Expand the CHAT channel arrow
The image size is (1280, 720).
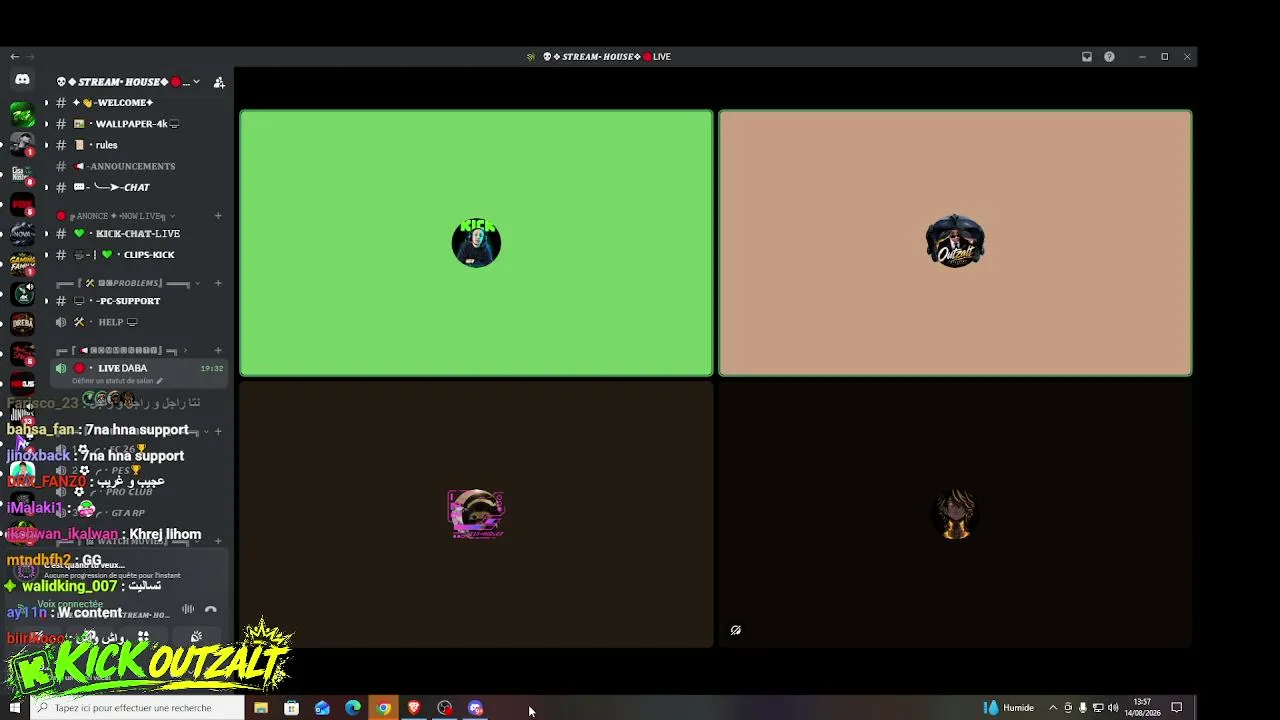(x=46, y=187)
